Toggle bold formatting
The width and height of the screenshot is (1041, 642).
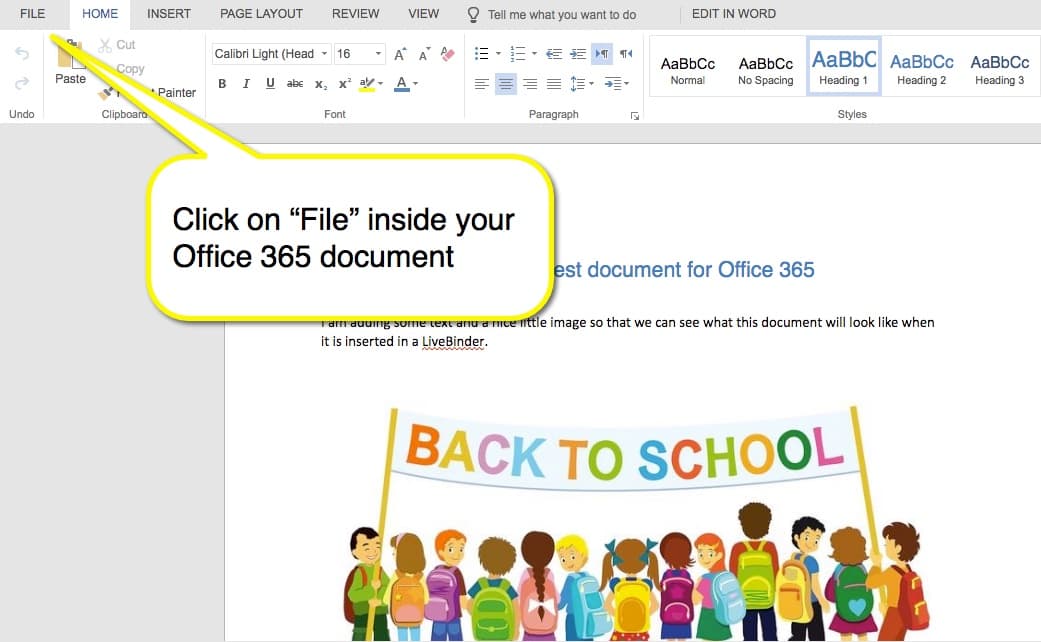coord(222,84)
